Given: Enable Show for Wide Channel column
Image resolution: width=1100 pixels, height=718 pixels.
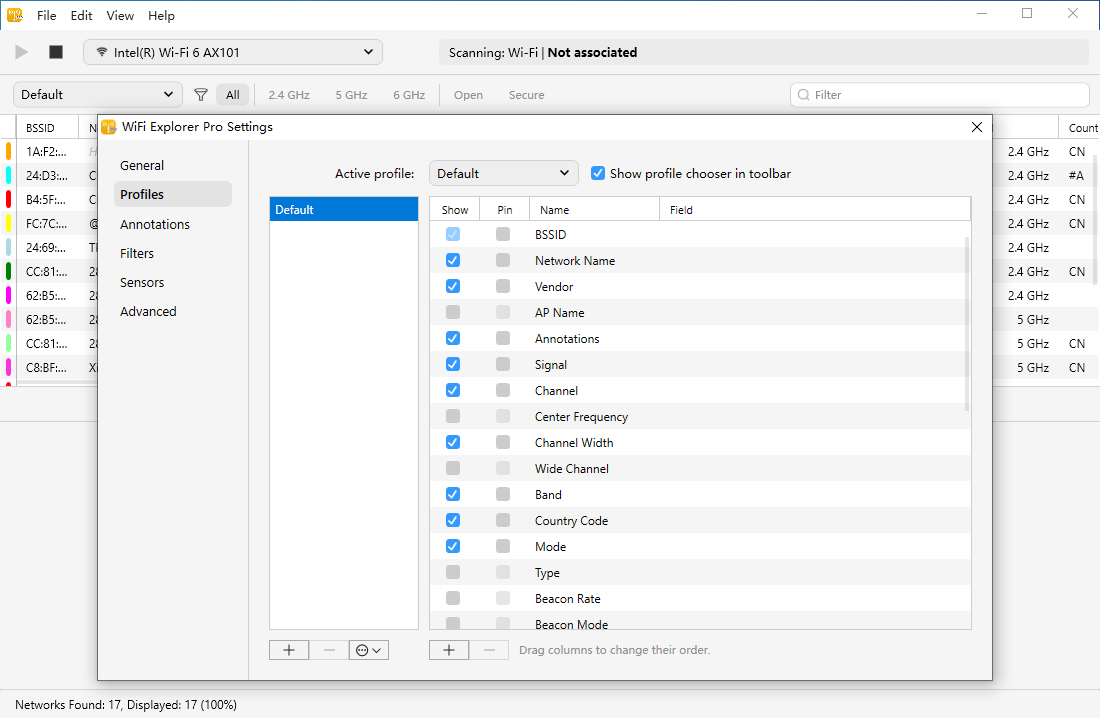Looking at the screenshot, I should click(x=453, y=468).
